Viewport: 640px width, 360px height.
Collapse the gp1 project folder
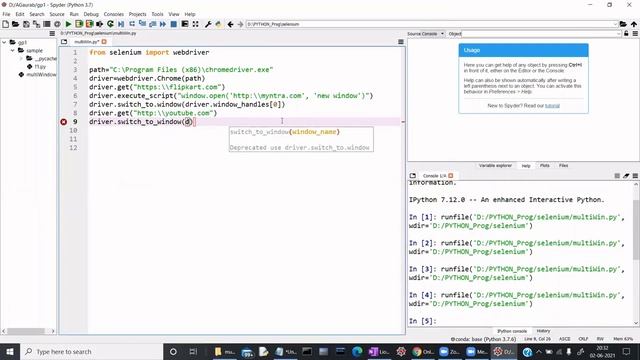(4, 42)
